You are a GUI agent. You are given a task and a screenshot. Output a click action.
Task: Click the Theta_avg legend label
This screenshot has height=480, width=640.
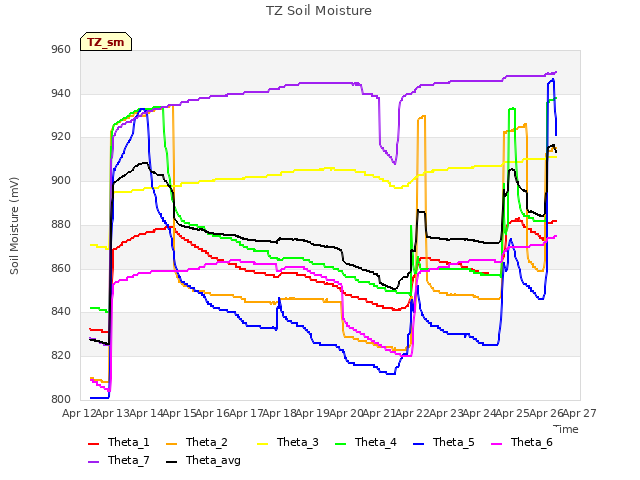(x=213, y=460)
